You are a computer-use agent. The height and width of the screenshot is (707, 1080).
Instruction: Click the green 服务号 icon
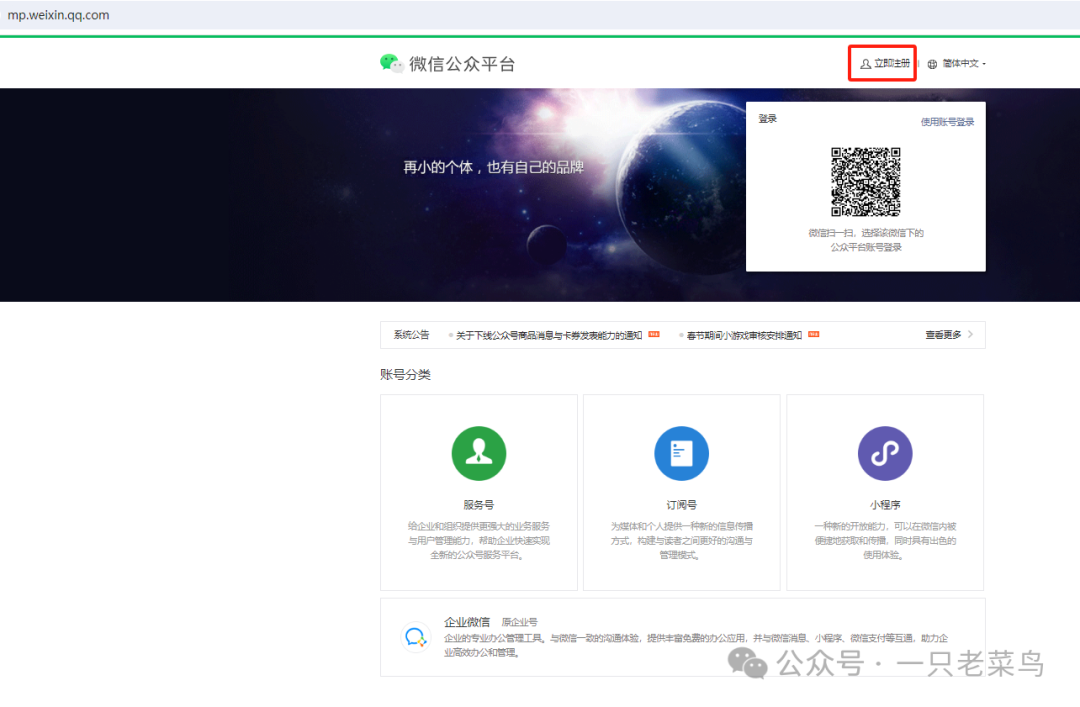click(x=479, y=453)
